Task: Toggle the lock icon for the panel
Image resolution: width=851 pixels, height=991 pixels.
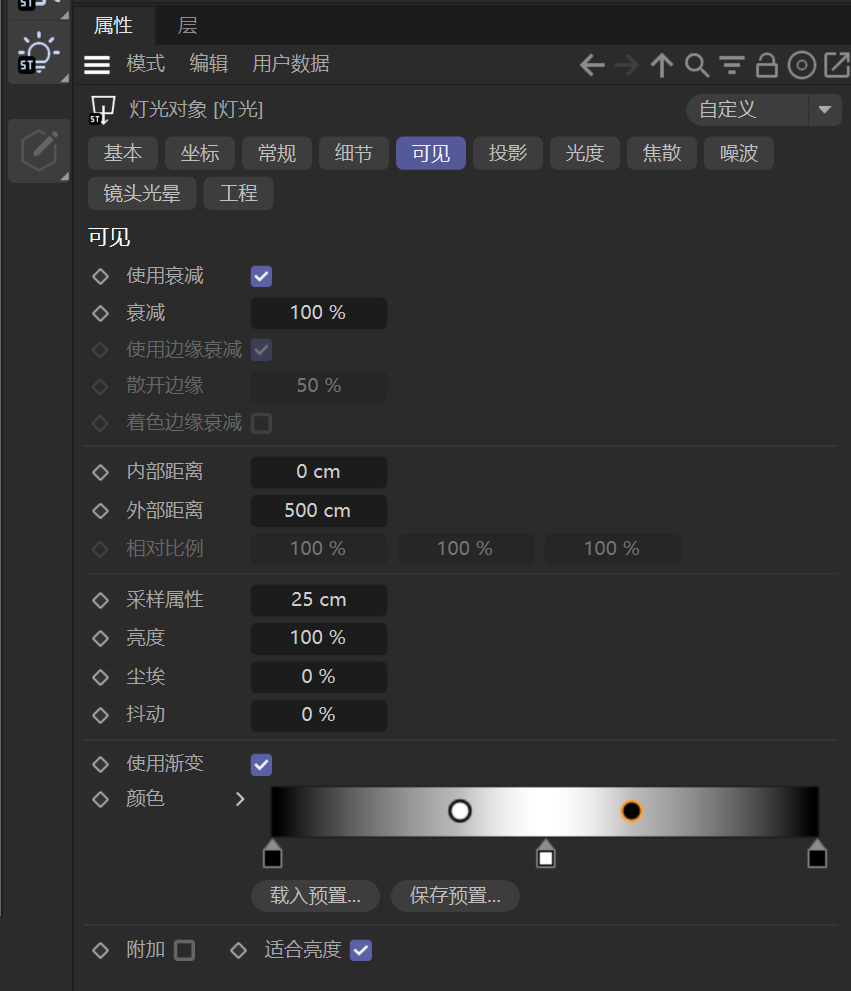Action: click(x=766, y=66)
